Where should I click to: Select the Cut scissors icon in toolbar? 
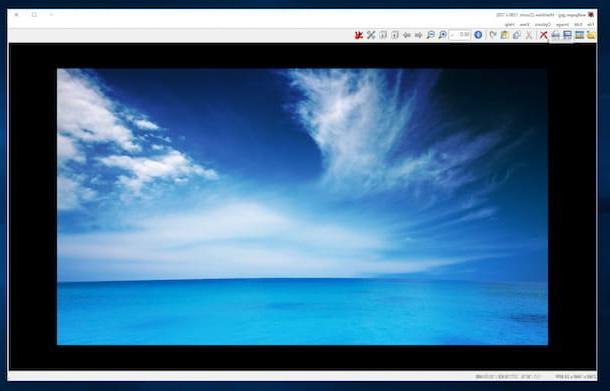529,35
